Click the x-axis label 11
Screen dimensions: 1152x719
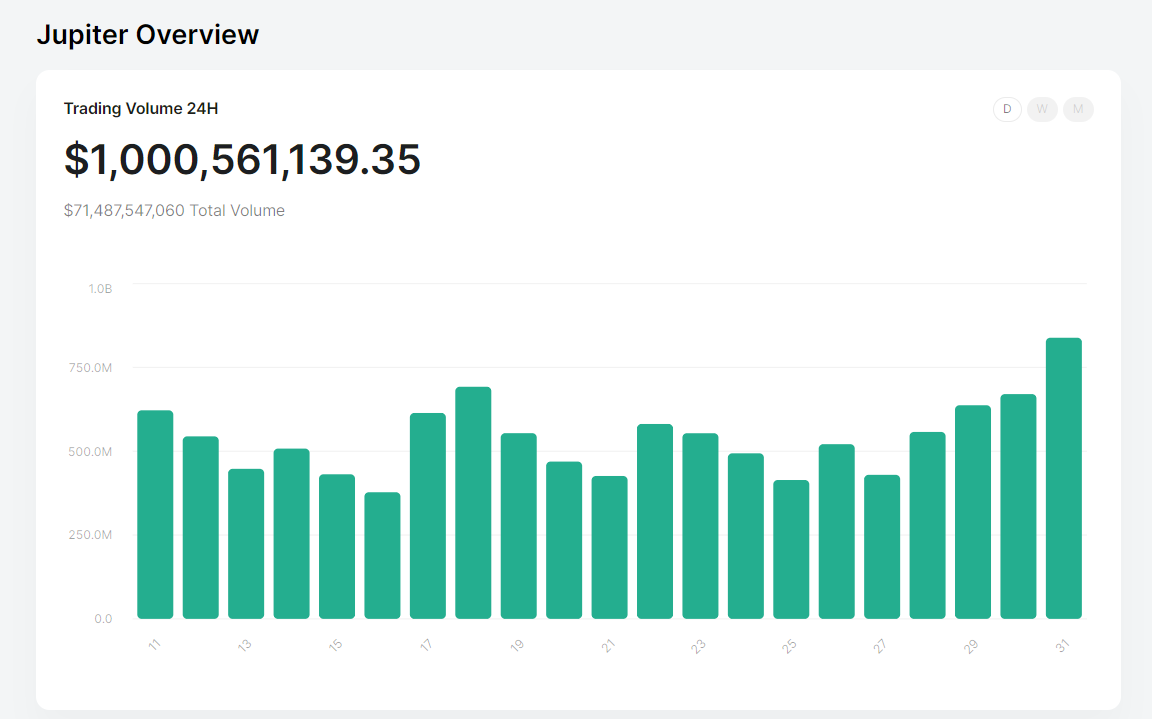tap(154, 645)
